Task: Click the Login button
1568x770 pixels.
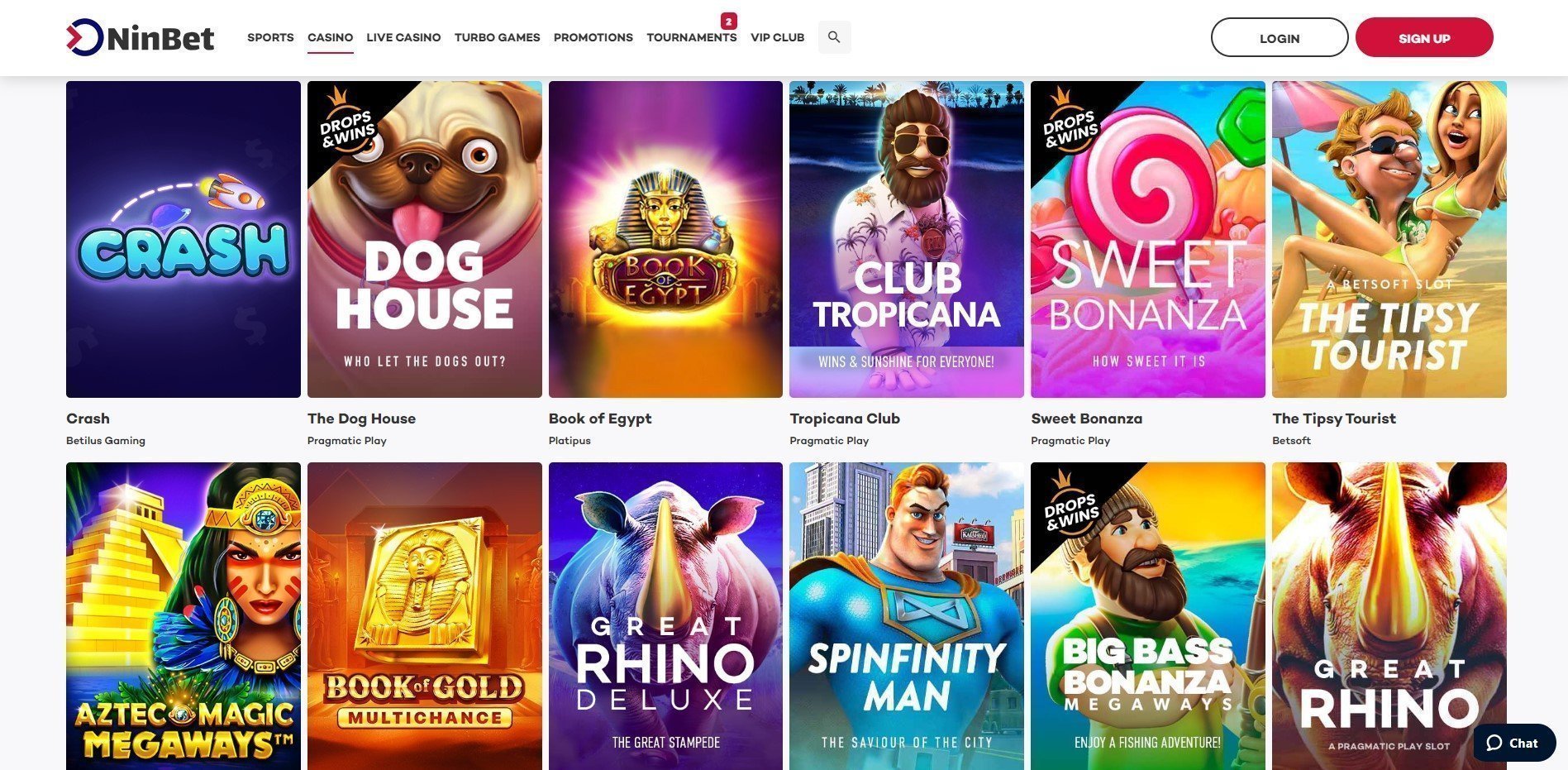Action: coord(1280,38)
